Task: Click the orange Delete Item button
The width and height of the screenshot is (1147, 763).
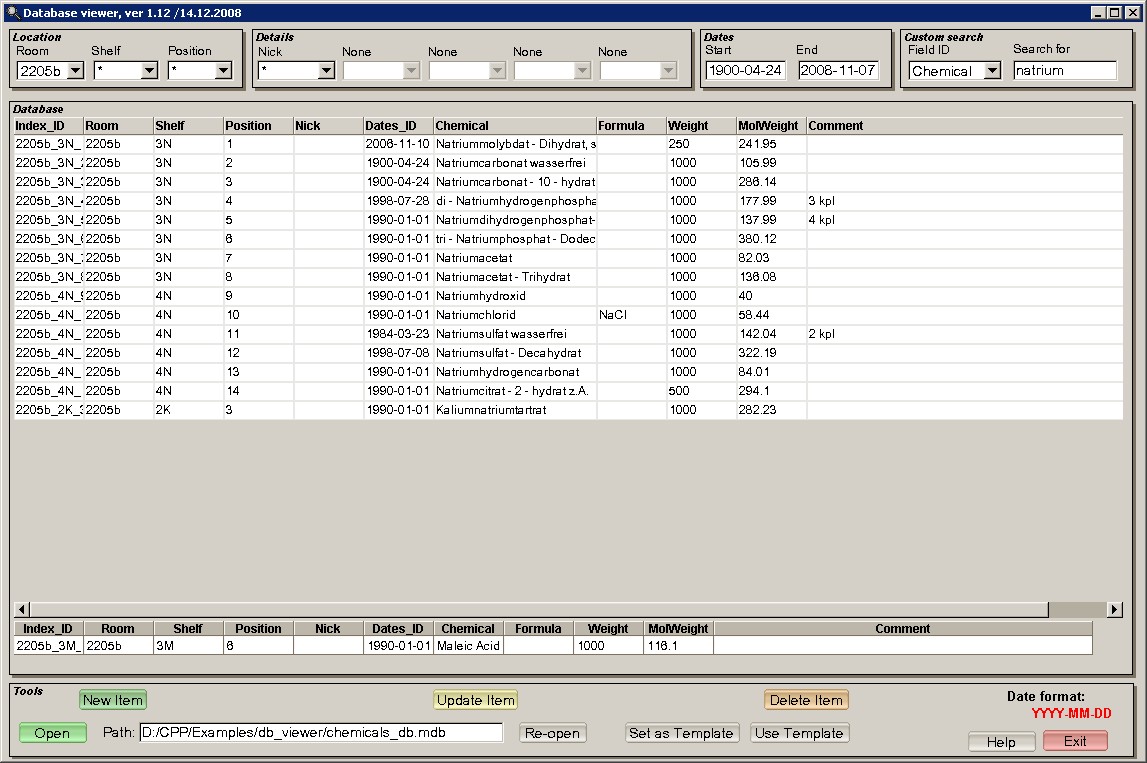Action: (806, 700)
